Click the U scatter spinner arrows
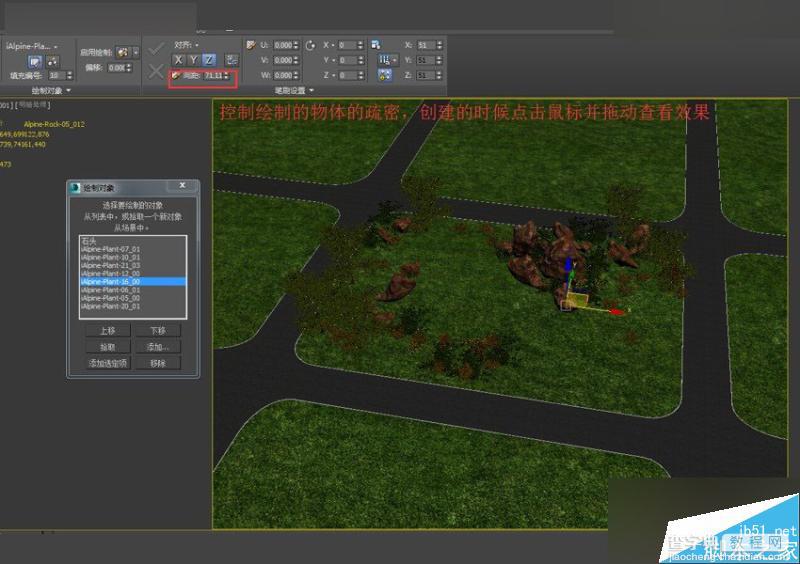This screenshot has height=564, width=800. [x=296, y=45]
